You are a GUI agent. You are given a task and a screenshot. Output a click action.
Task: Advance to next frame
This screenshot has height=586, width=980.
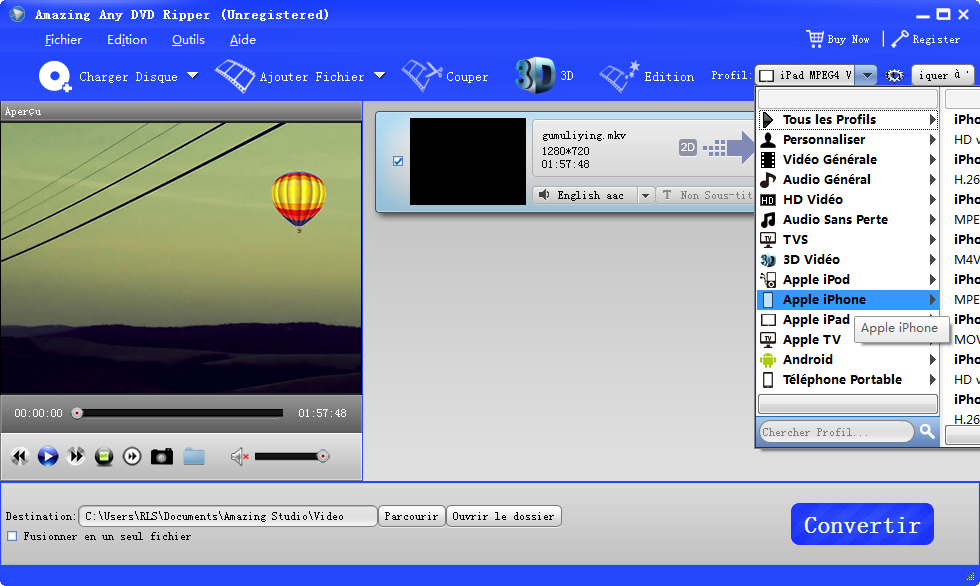pos(132,457)
